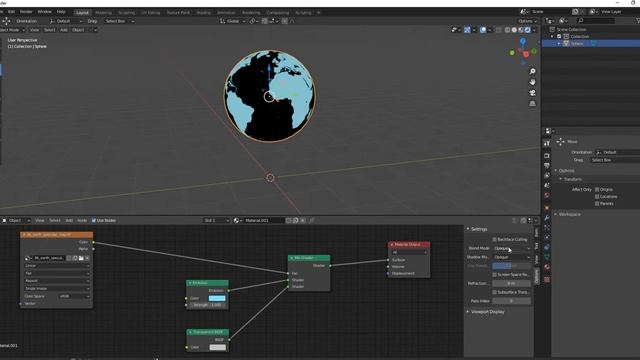The height and width of the screenshot is (360, 640).
Task: Click the outliner filter funnel icon
Action: point(638,20)
